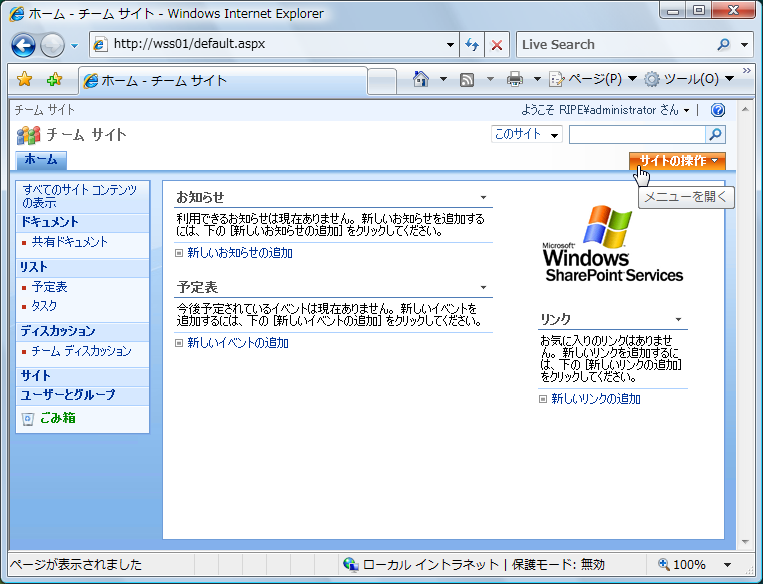Image resolution: width=763 pixels, height=584 pixels.
Task: Stop loading with the red X icon
Action: click(x=497, y=45)
